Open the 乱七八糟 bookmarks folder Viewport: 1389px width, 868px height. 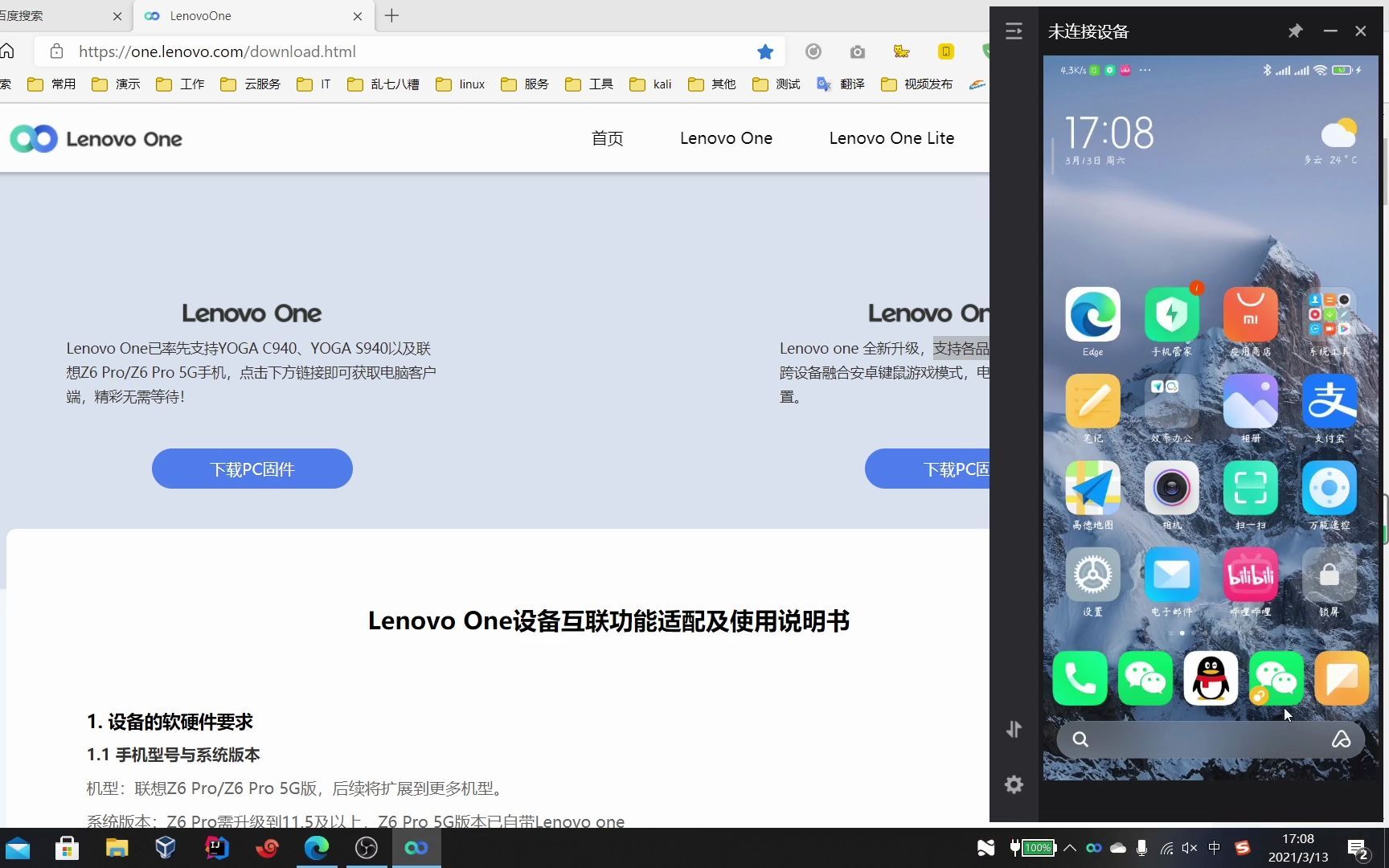pyautogui.click(x=383, y=84)
